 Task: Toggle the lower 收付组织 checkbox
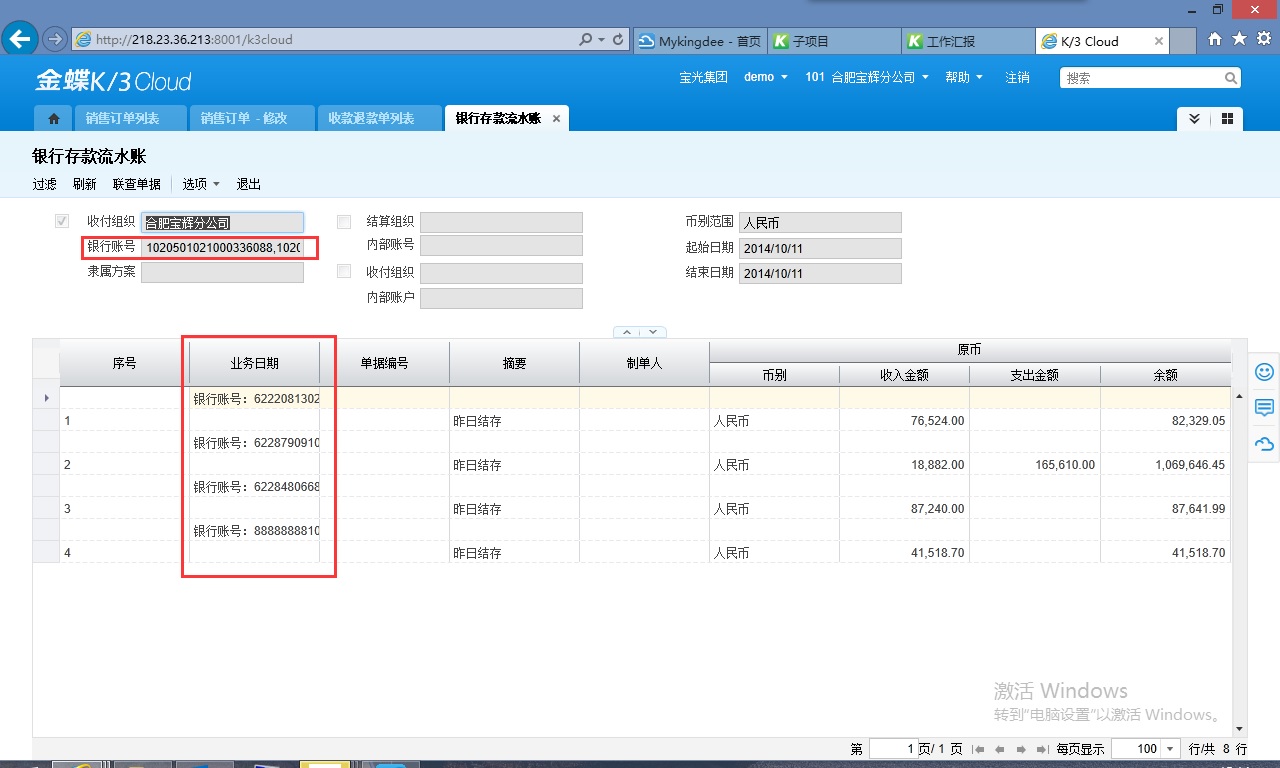(x=344, y=272)
